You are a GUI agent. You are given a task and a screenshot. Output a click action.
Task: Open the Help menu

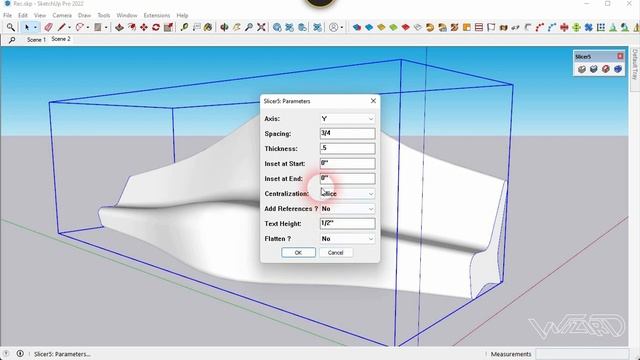pyautogui.click(x=182, y=15)
